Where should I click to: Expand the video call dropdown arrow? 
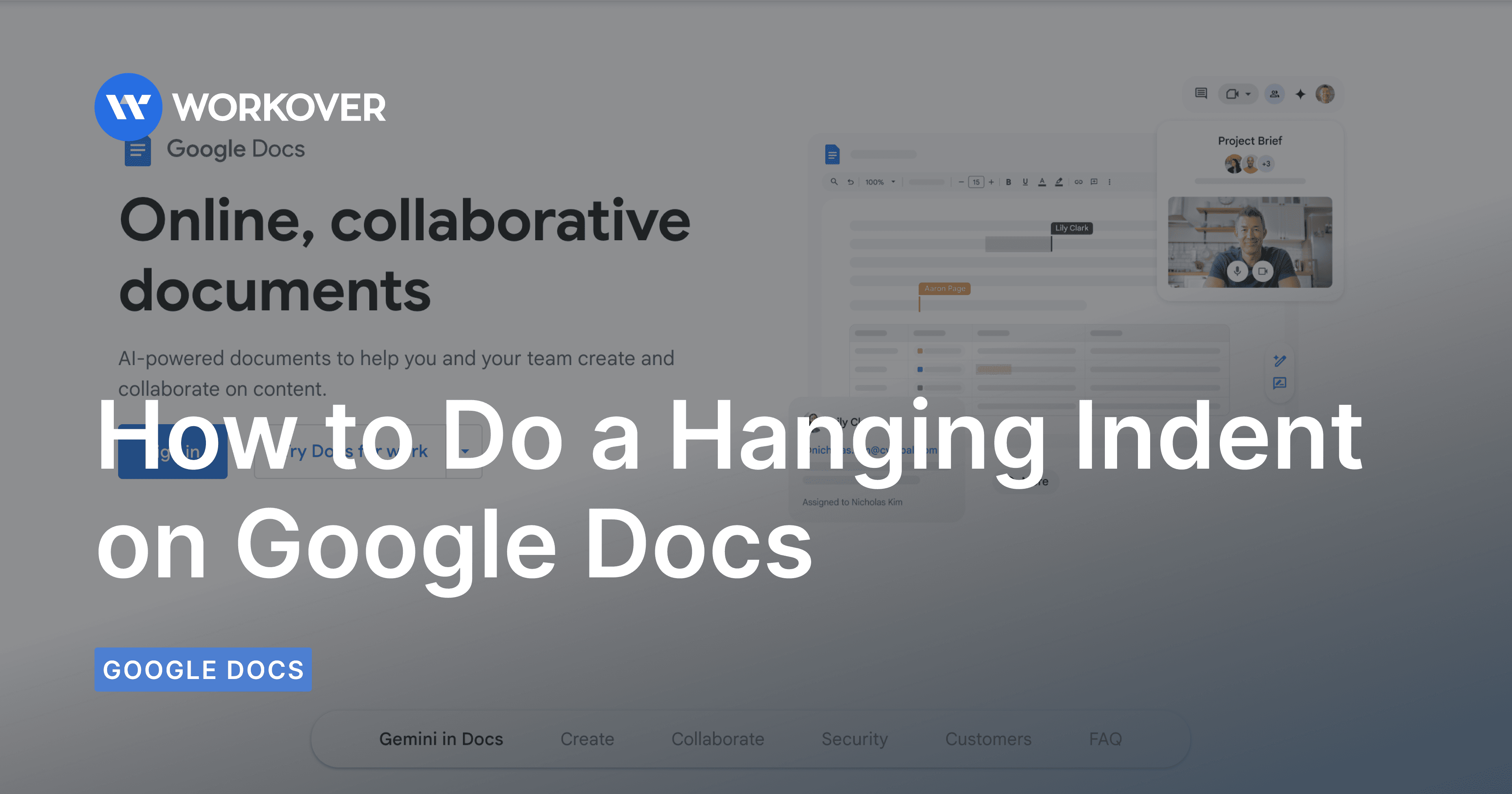tap(1249, 94)
